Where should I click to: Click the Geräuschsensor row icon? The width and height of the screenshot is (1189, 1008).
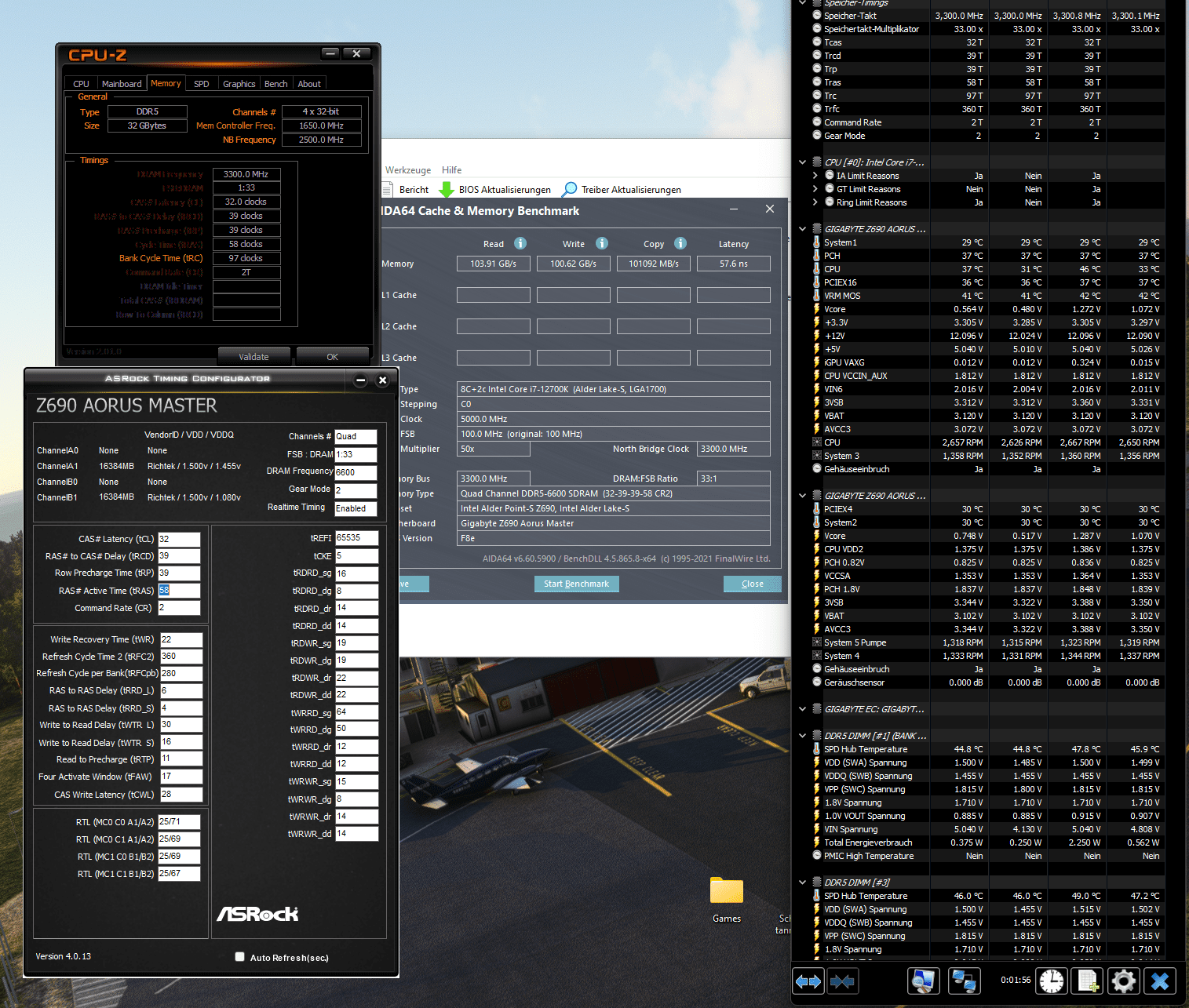click(817, 682)
